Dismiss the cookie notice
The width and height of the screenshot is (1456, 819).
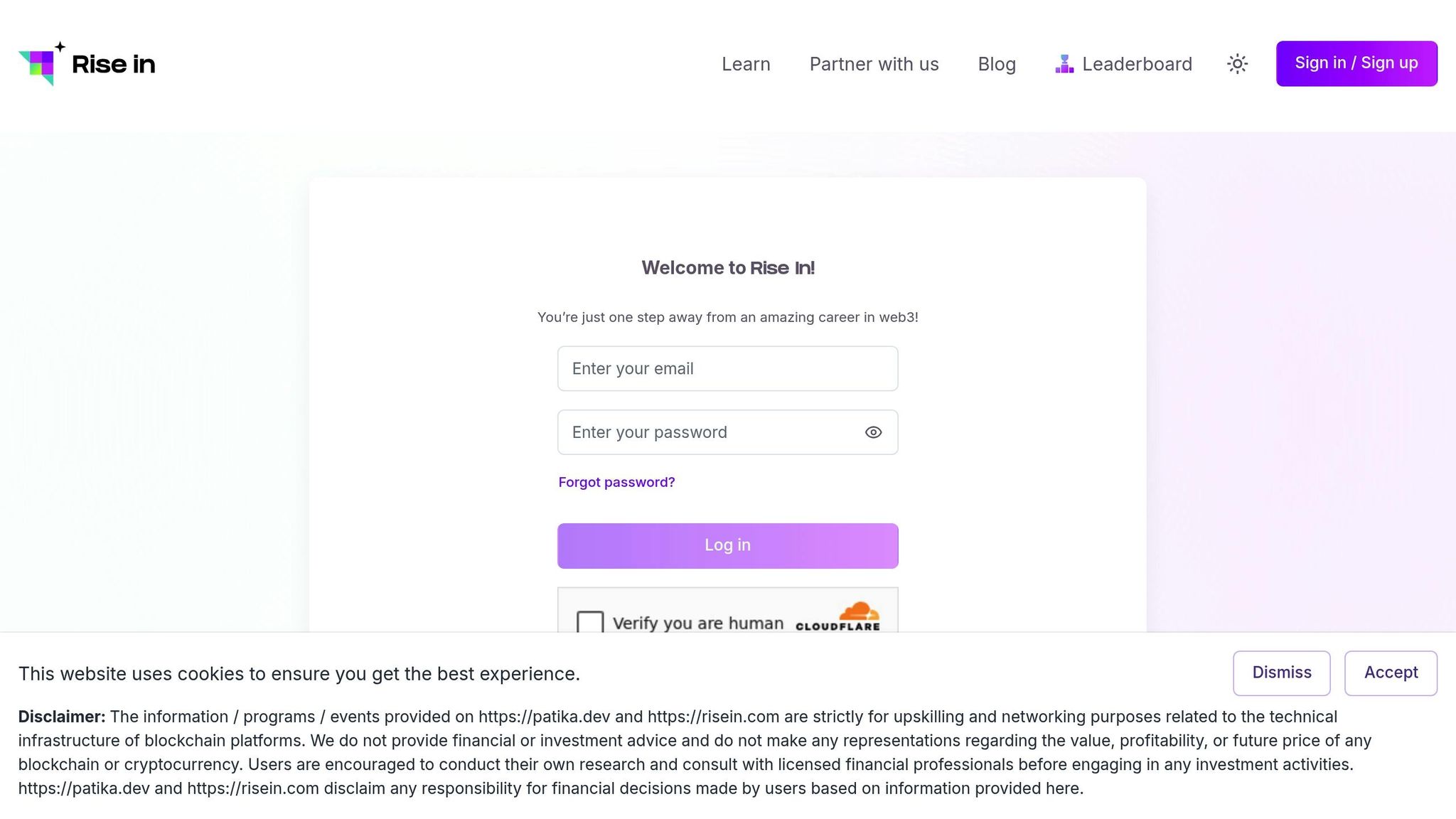1281,673
